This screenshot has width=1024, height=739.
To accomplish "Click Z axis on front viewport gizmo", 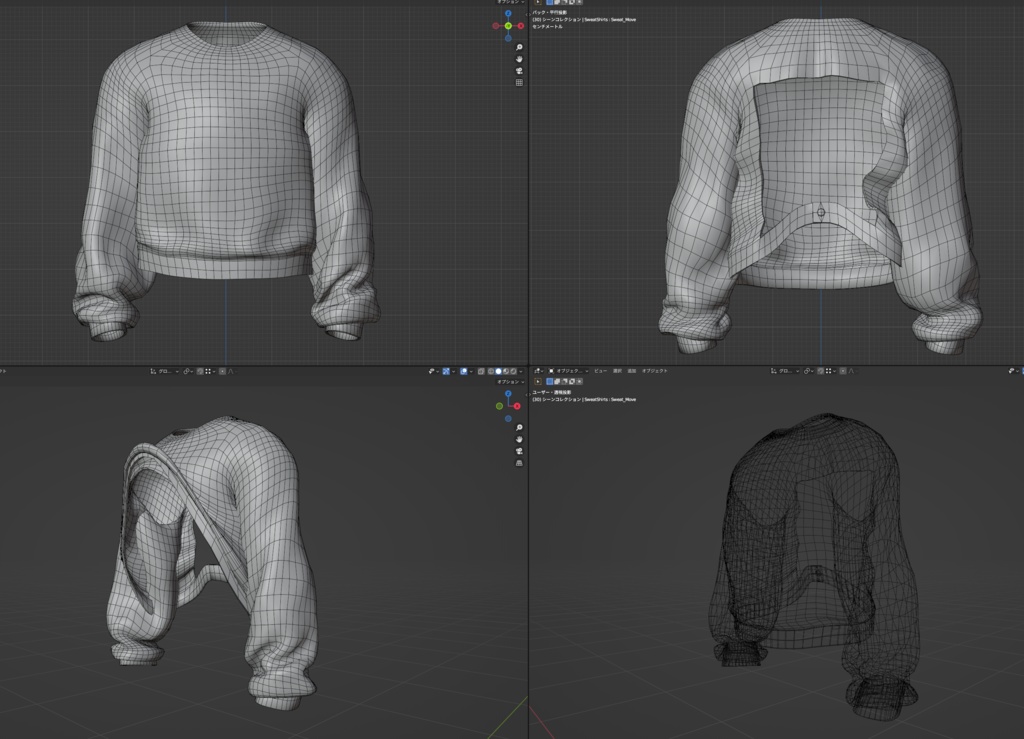I will tap(508, 14).
